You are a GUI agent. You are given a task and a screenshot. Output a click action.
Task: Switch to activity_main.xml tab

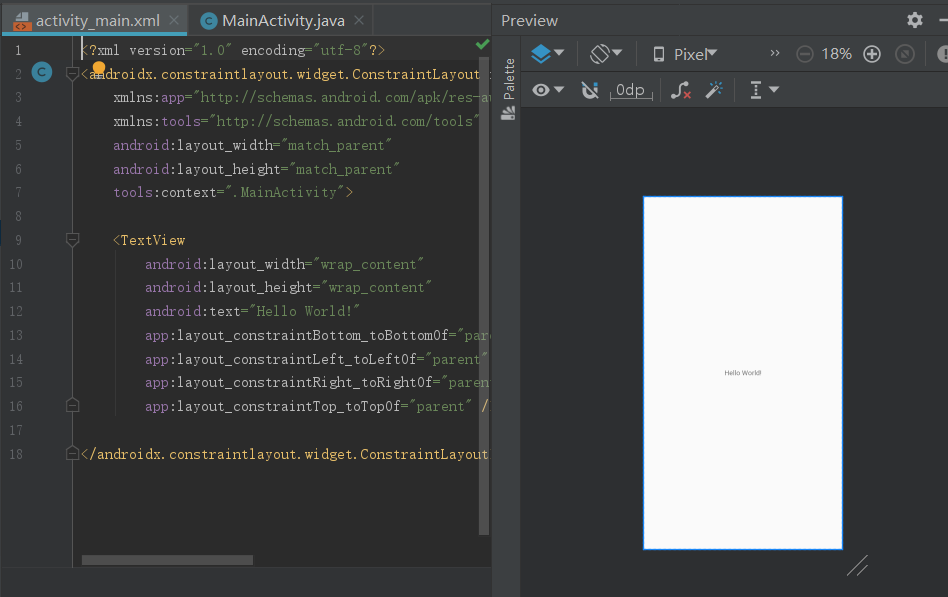(x=97, y=21)
